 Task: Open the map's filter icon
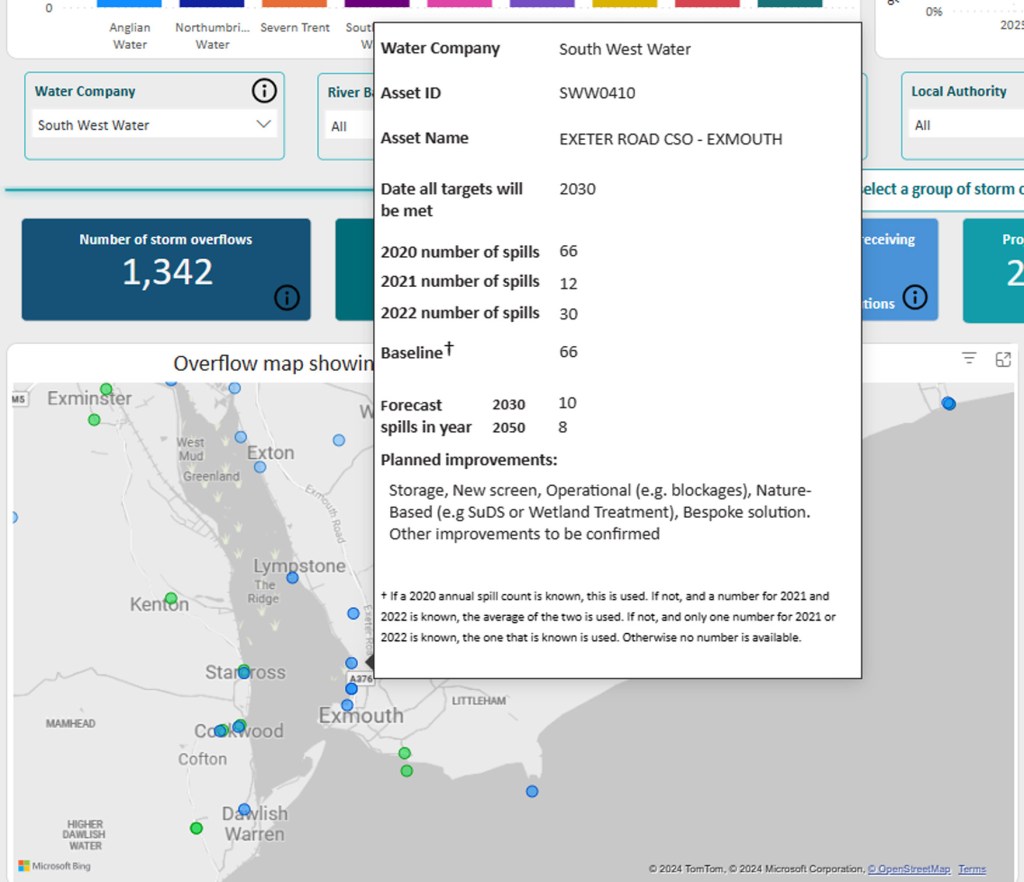[x=969, y=359]
